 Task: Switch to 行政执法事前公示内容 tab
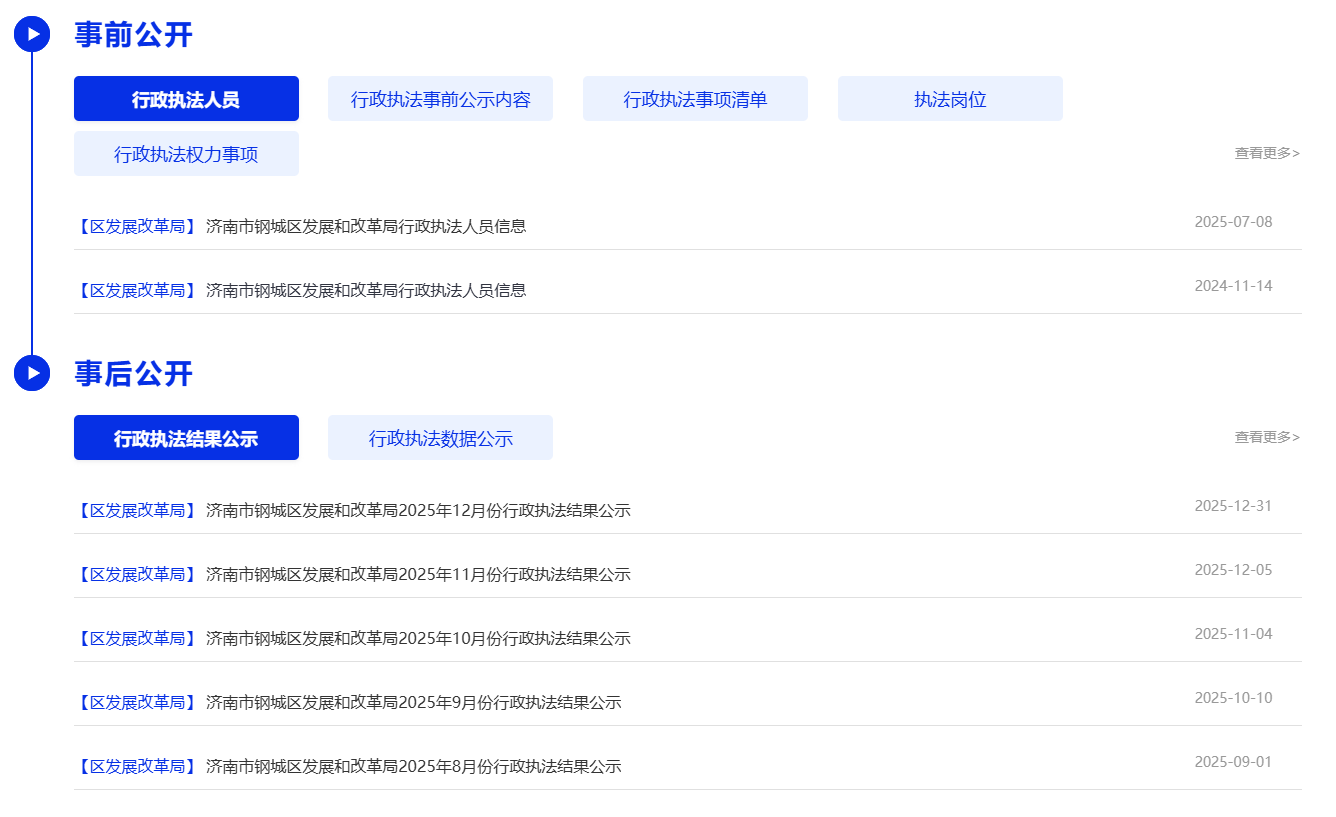(x=440, y=99)
